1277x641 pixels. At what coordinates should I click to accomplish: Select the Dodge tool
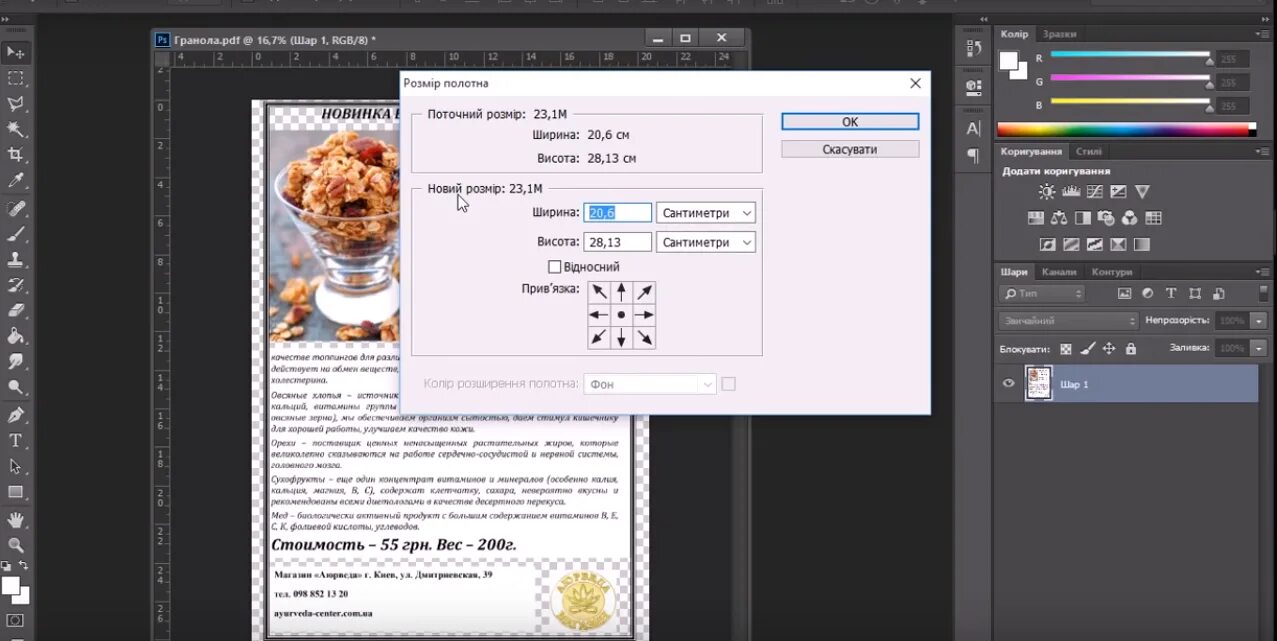point(16,387)
